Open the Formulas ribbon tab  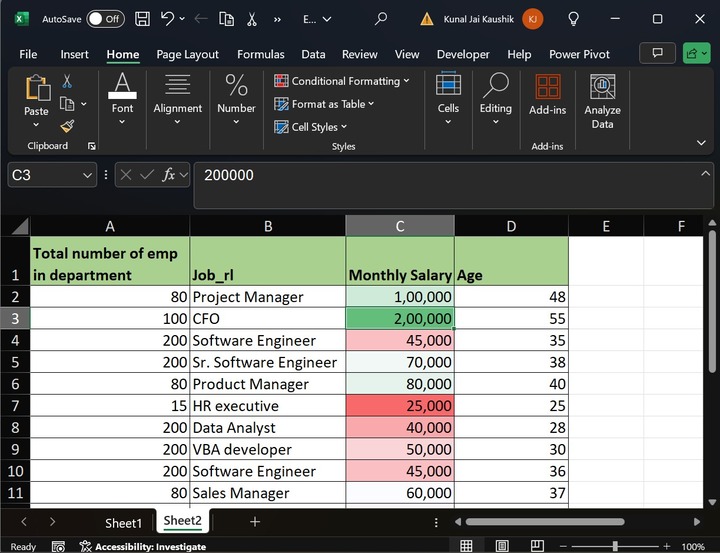(x=260, y=54)
